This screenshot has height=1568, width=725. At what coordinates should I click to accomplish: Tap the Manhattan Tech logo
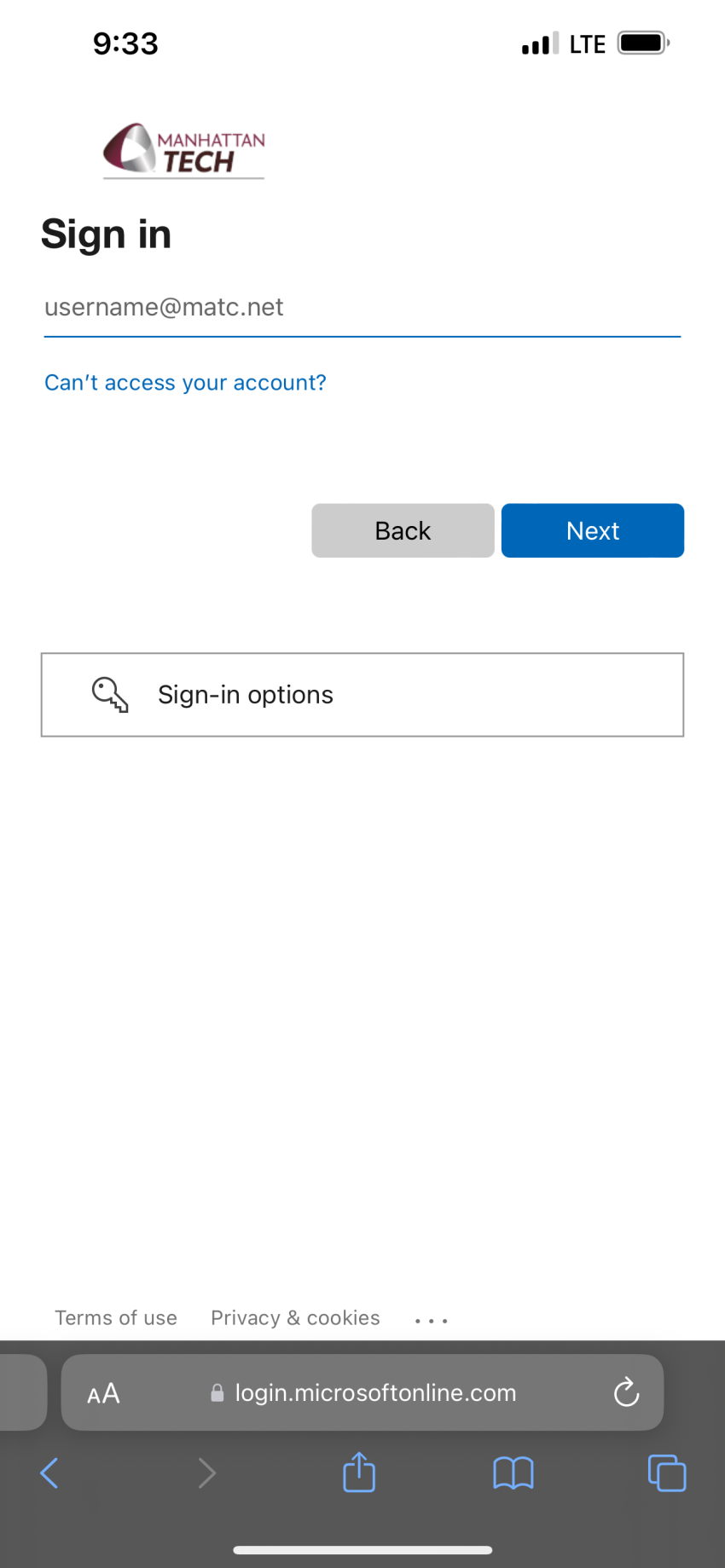click(x=183, y=151)
